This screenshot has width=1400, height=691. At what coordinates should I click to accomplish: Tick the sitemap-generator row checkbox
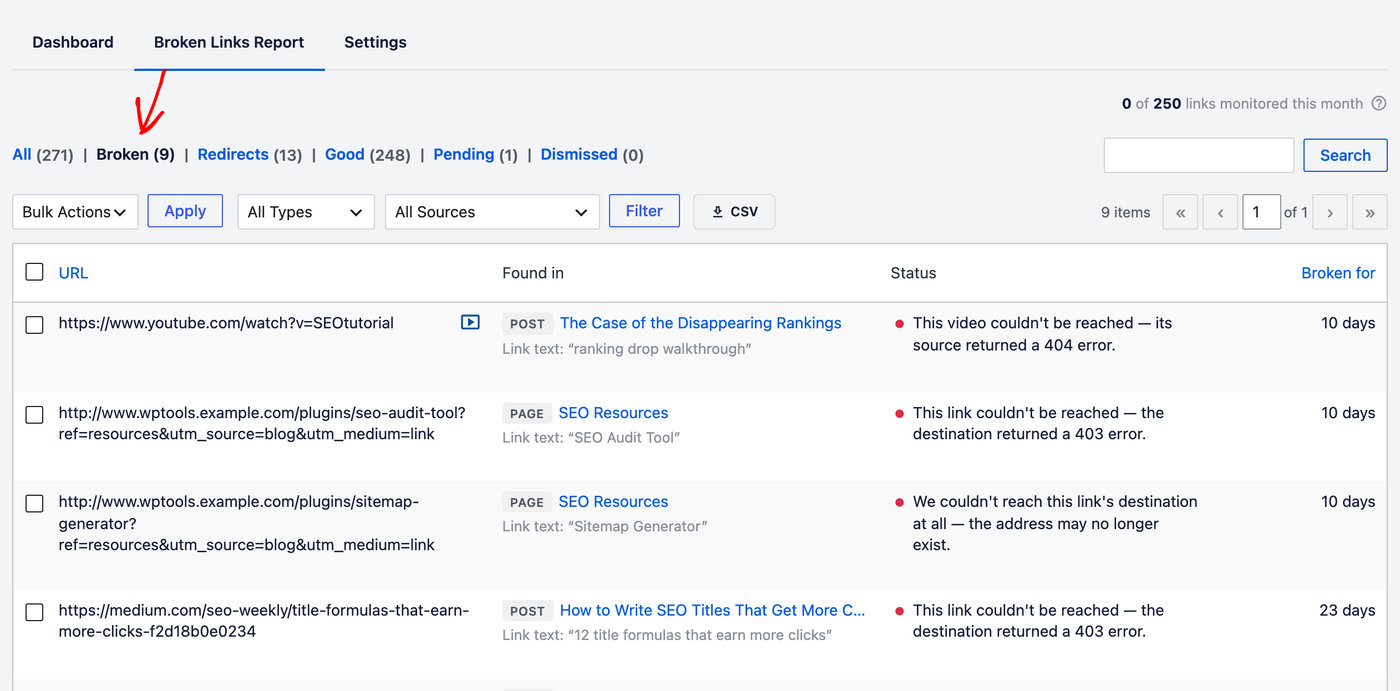[35, 503]
